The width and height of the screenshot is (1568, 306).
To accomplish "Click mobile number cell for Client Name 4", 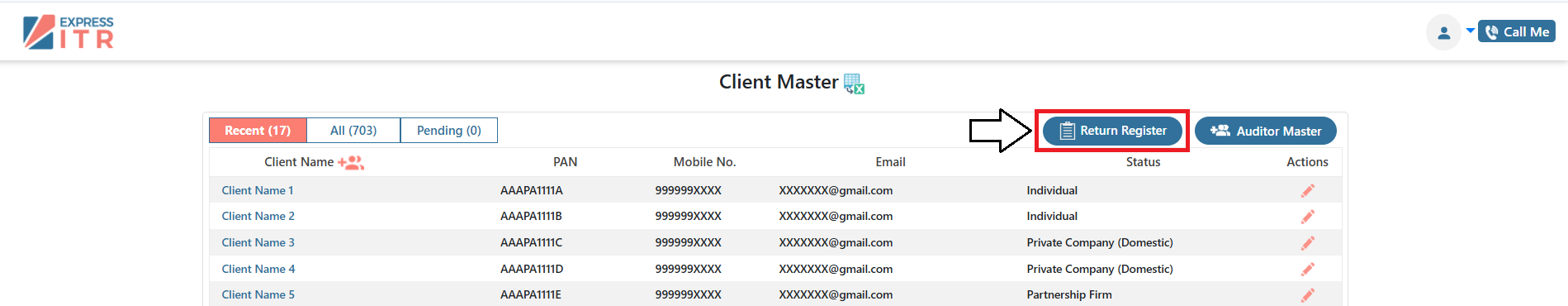I will pos(688,269).
